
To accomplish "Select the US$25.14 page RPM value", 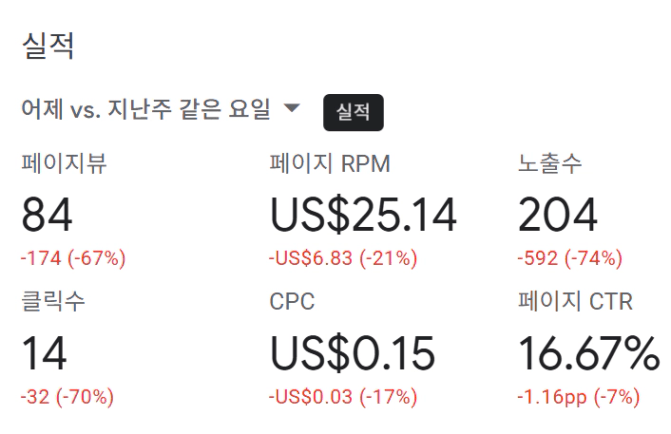I will [363, 215].
